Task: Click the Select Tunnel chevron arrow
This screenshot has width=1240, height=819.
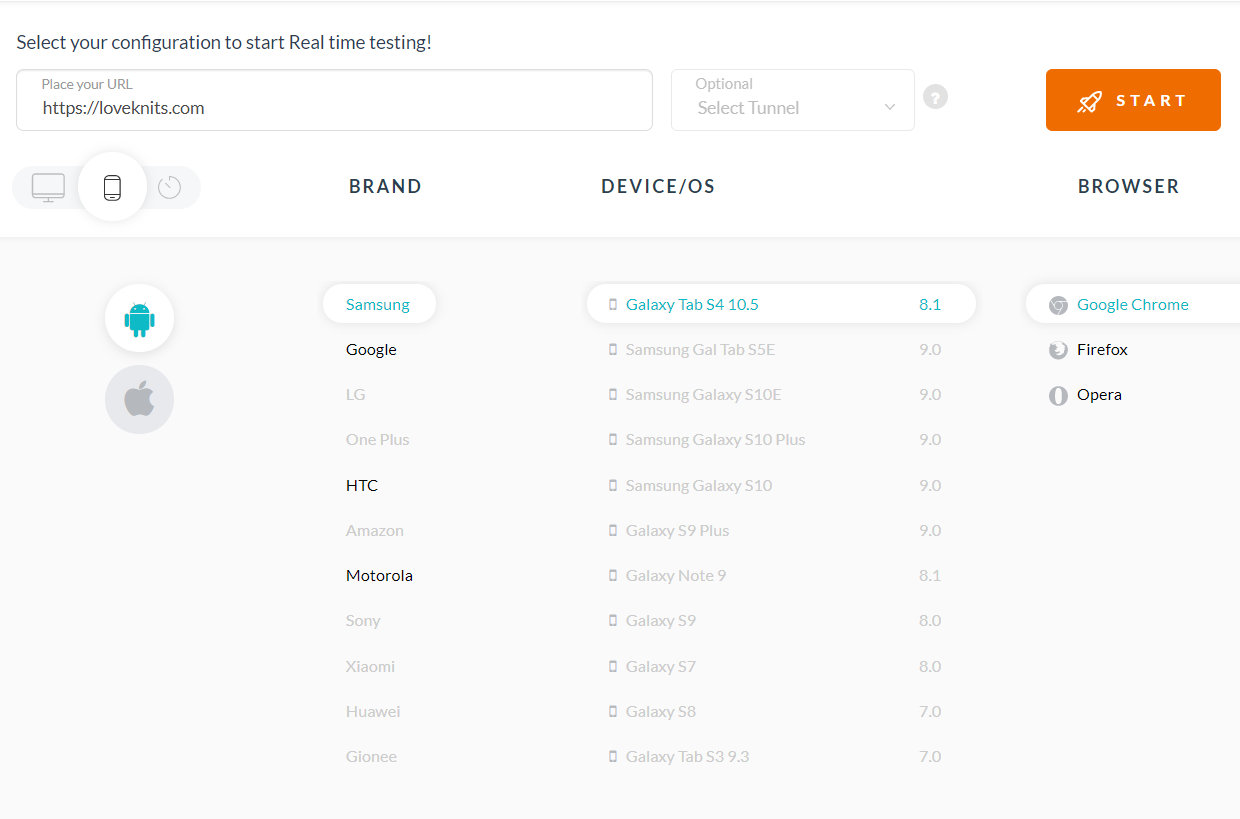Action: [x=889, y=107]
